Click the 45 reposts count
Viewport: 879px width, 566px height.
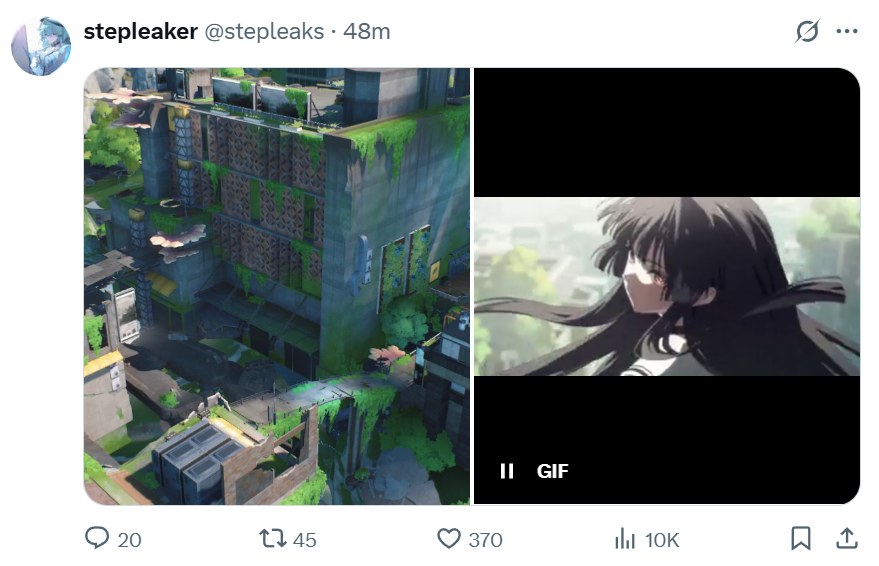pos(304,540)
